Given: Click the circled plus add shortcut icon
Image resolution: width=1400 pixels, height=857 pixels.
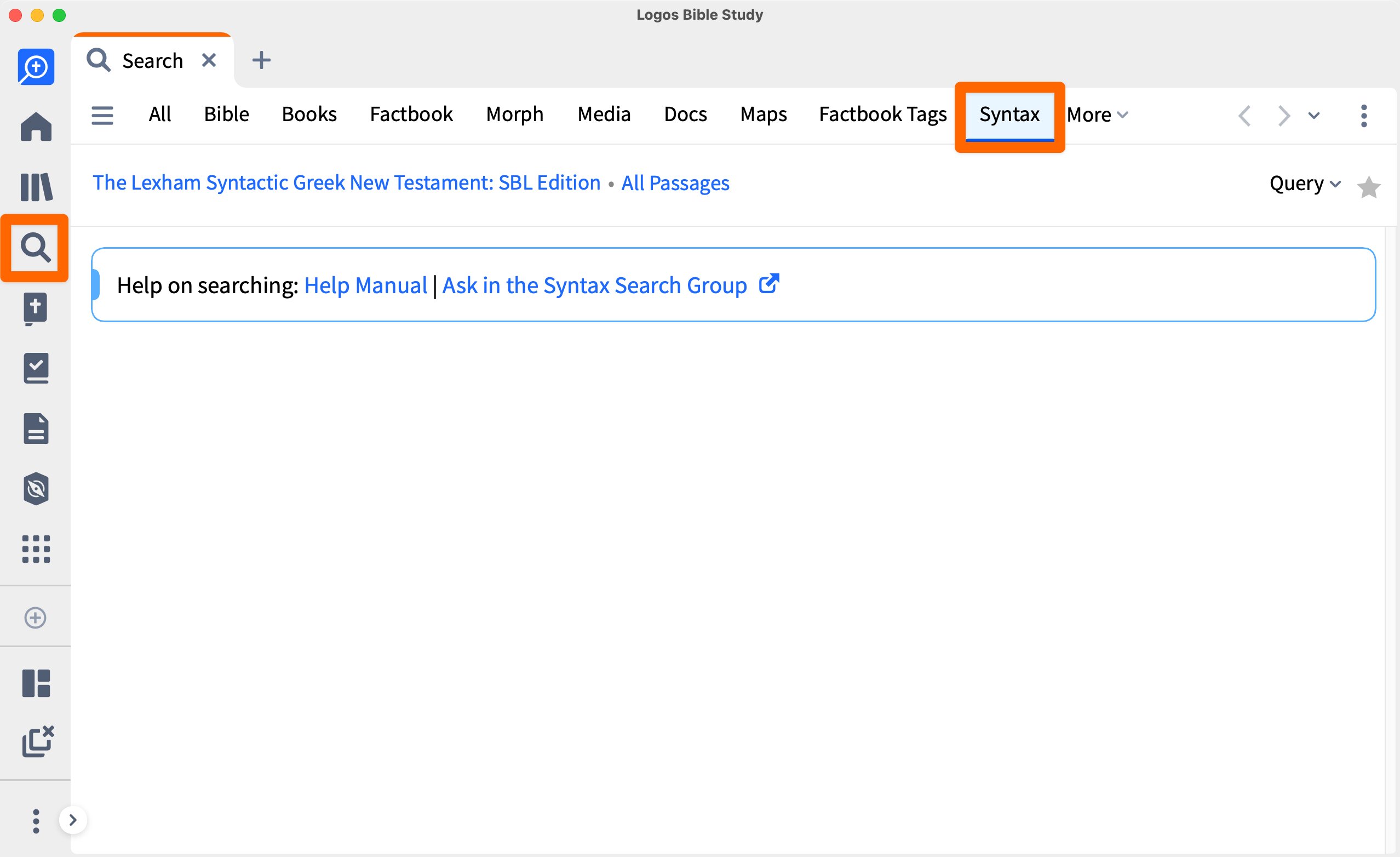Looking at the screenshot, I should (35, 618).
